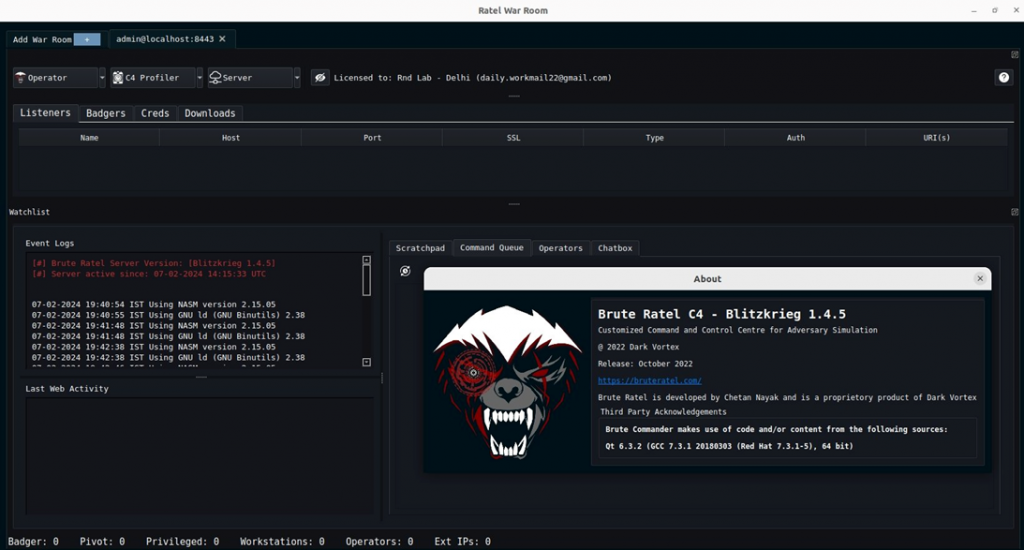Click the 'Brute Ratel C4 - Blitzkrieg 1.4.5' heading
Viewport: 1024px width, 550px height.
tap(722, 314)
